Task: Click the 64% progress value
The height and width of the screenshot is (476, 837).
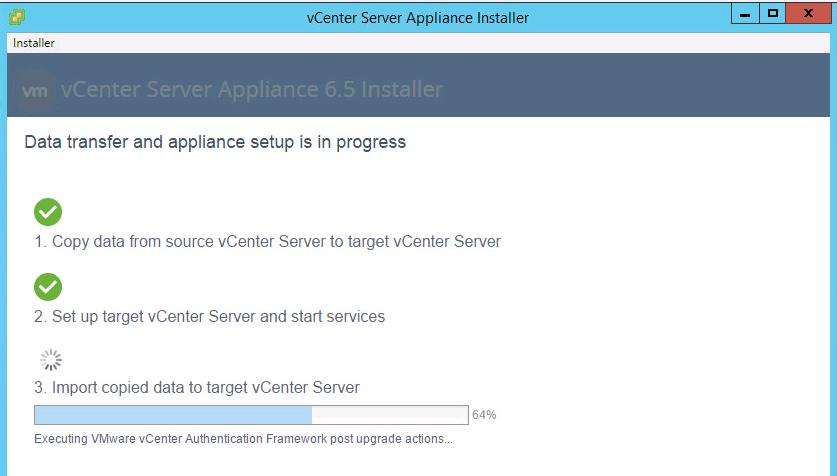Action: coord(484,415)
